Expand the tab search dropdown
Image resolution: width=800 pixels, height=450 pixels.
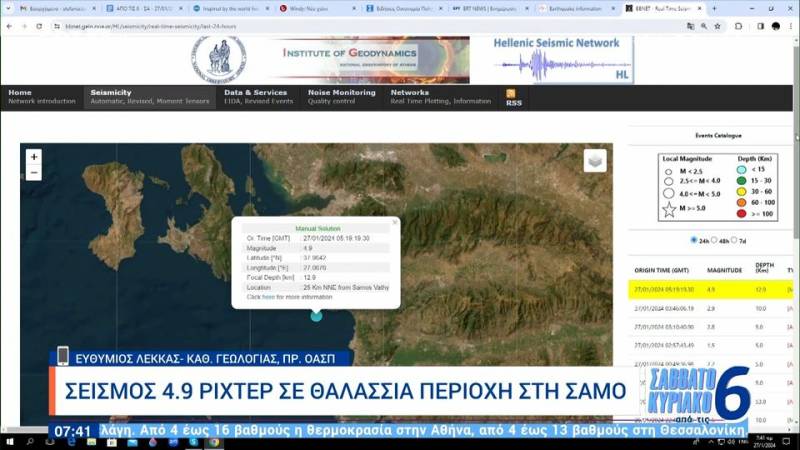point(8,9)
